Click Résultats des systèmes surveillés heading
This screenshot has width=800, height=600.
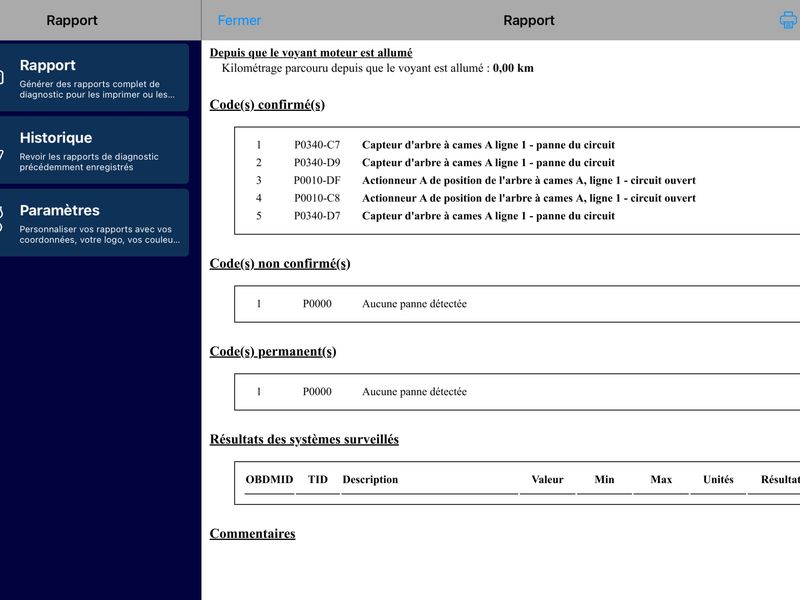click(304, 439)
